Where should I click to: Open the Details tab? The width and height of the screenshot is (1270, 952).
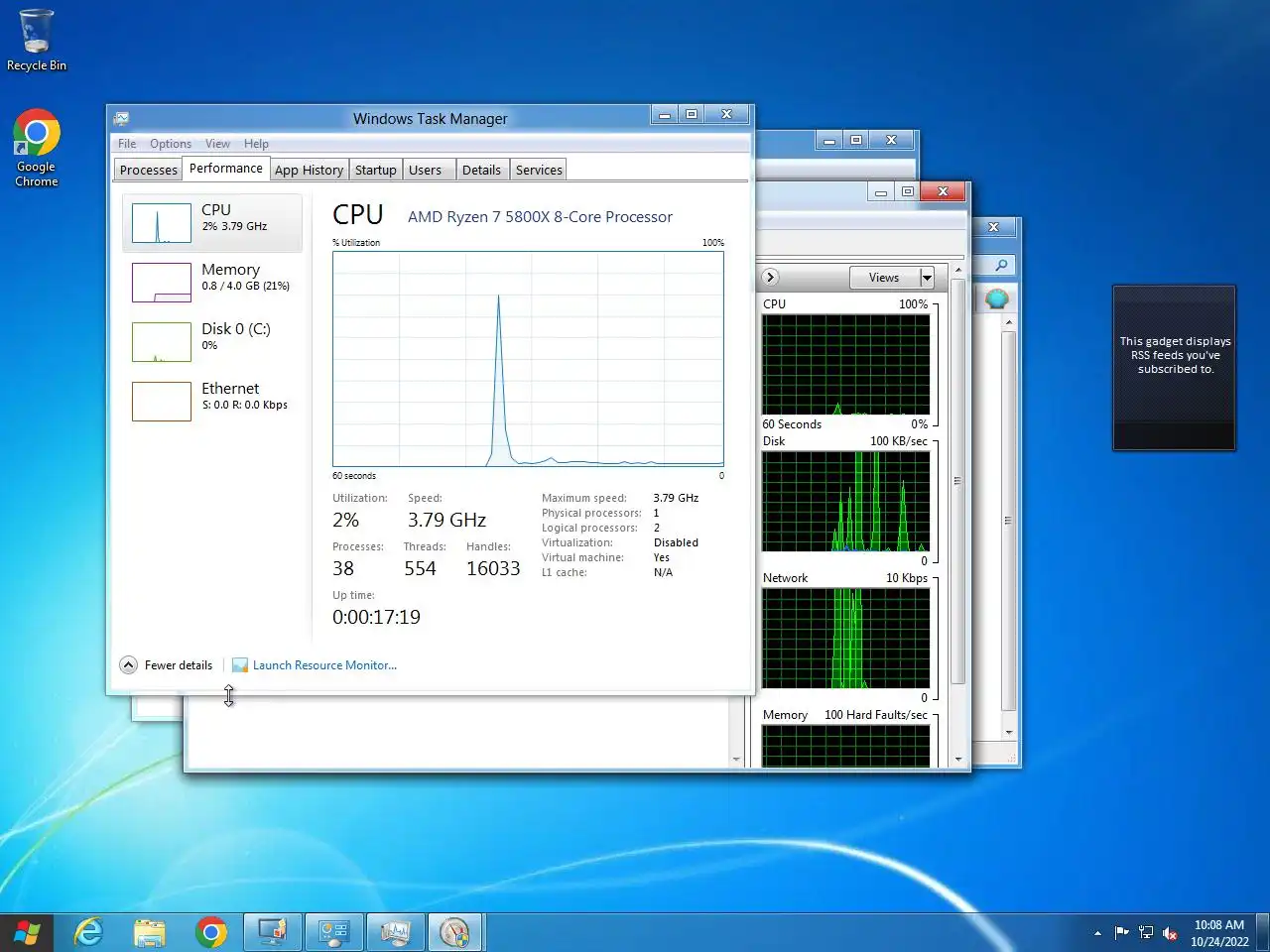481,170
